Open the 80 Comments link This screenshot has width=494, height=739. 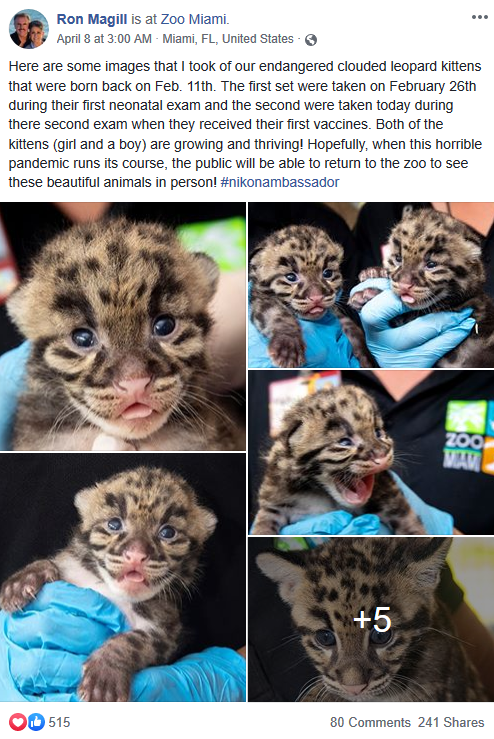(x=370, y=722)
